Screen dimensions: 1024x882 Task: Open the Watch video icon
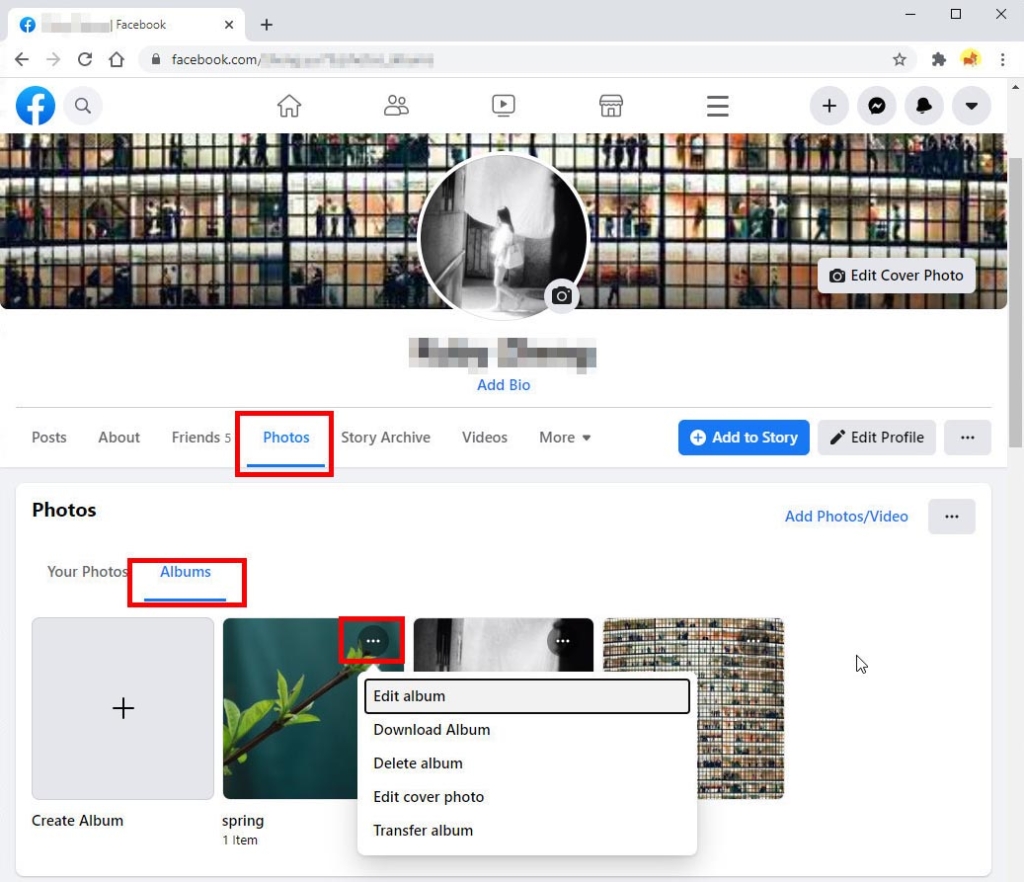(x=503, y=105)
